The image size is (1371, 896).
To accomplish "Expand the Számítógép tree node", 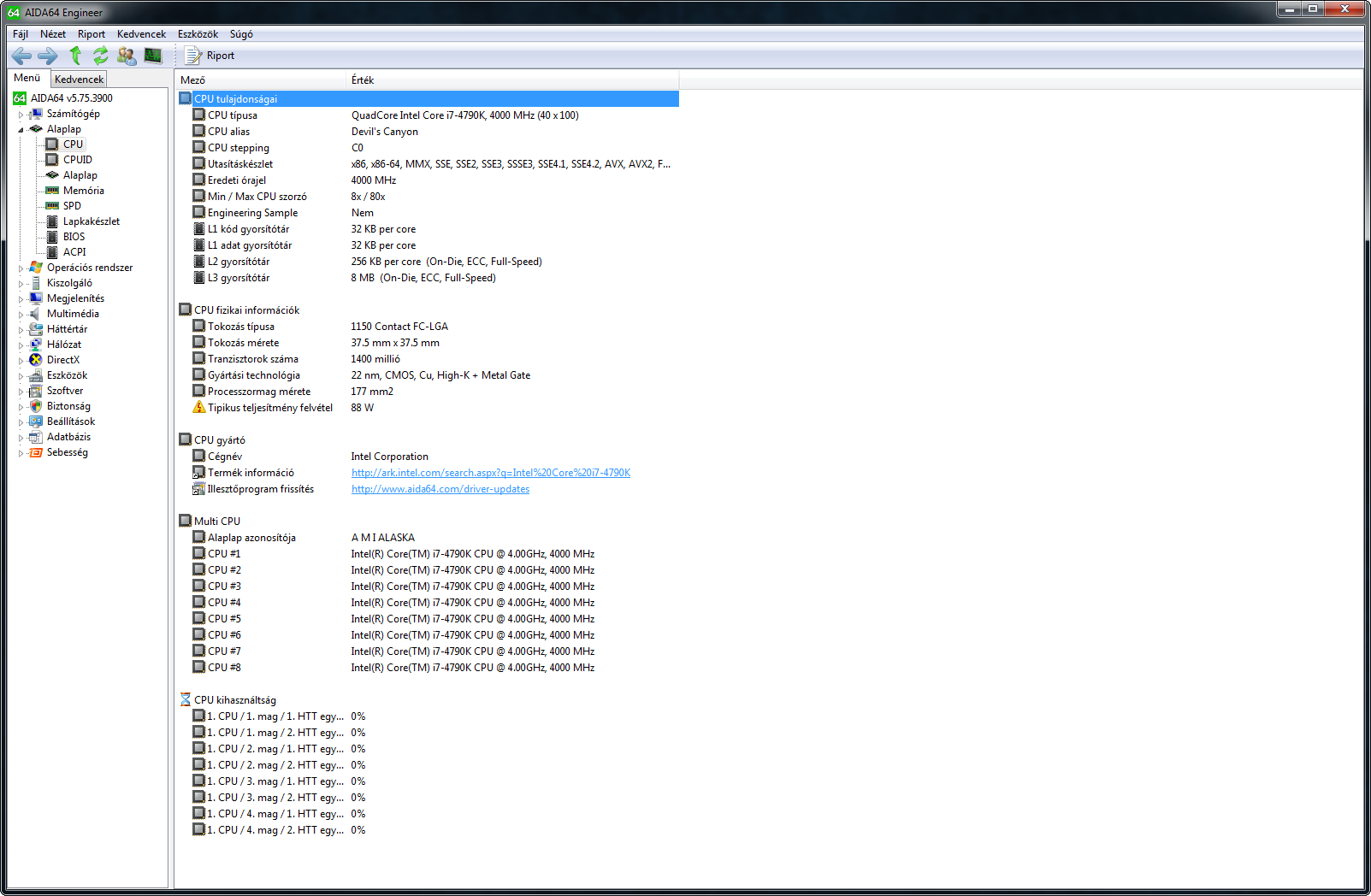I will coord(21,114).
